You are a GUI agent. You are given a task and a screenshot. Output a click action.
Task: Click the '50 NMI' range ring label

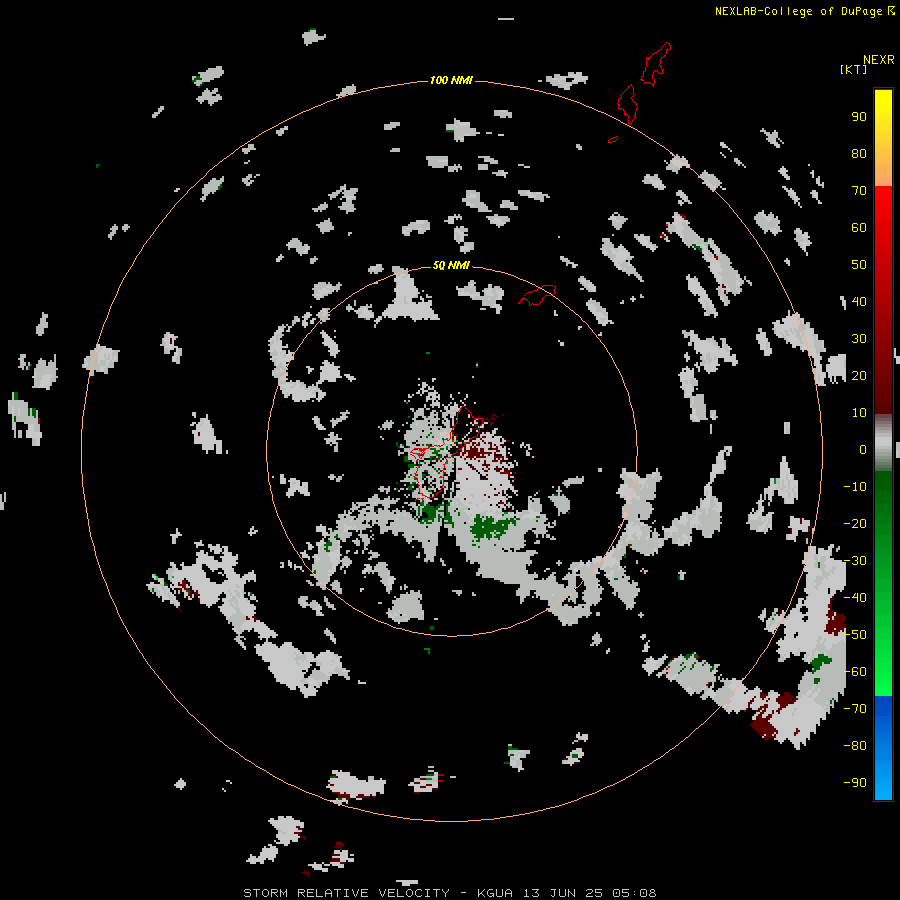click(x=451, y=265)
